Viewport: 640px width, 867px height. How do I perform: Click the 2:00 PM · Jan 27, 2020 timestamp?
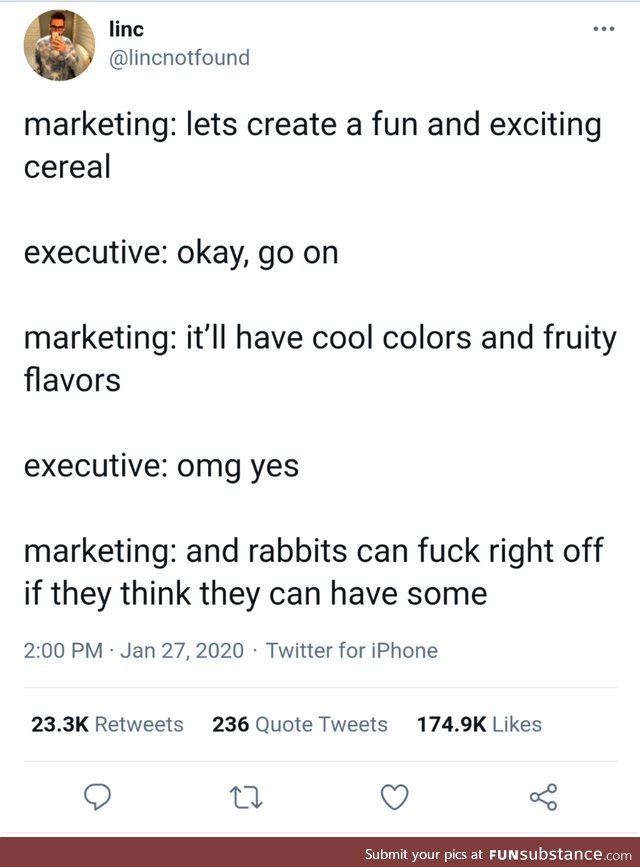pyautogui.click(x=133, y=651)
